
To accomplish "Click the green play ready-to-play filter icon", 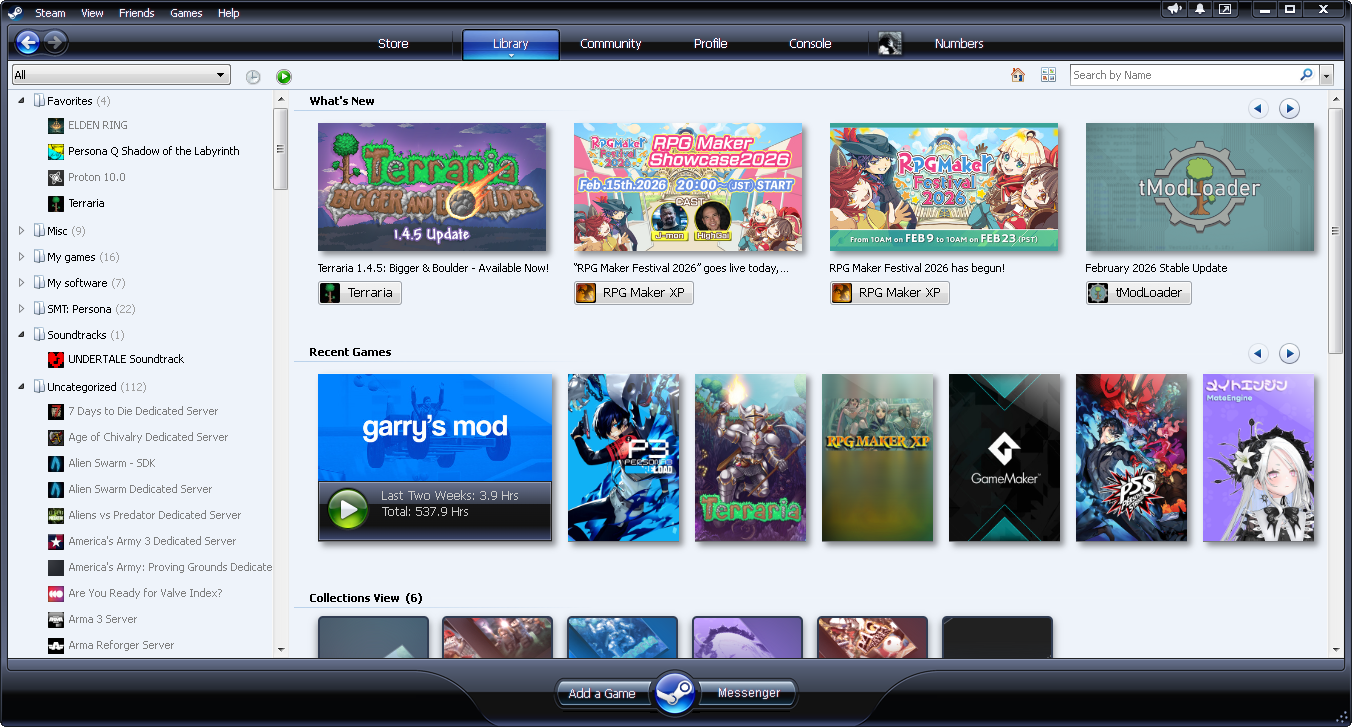I will tap(284, 76).
